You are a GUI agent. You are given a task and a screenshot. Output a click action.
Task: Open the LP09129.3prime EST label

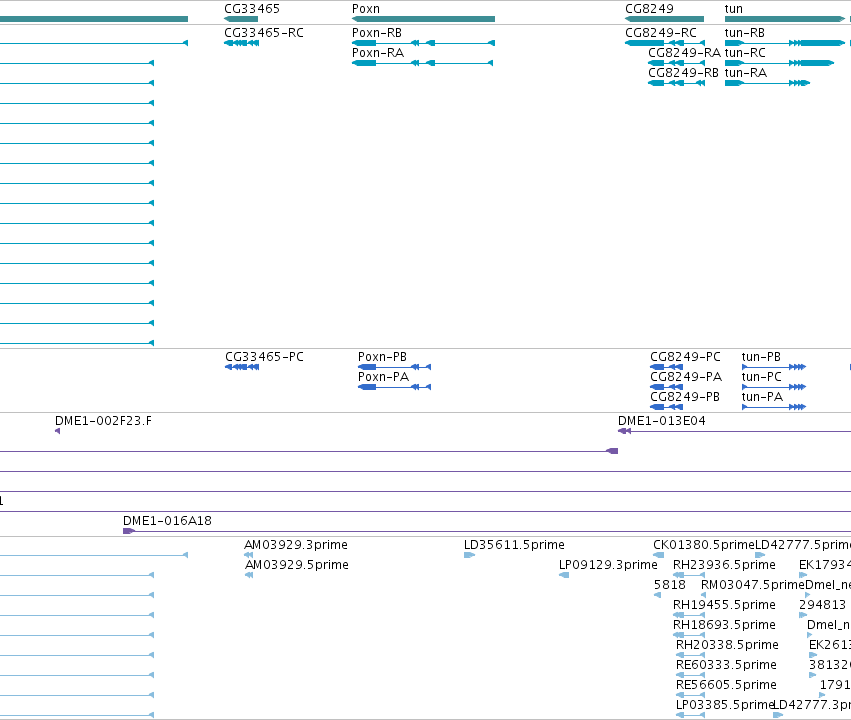tap(608, 564)
